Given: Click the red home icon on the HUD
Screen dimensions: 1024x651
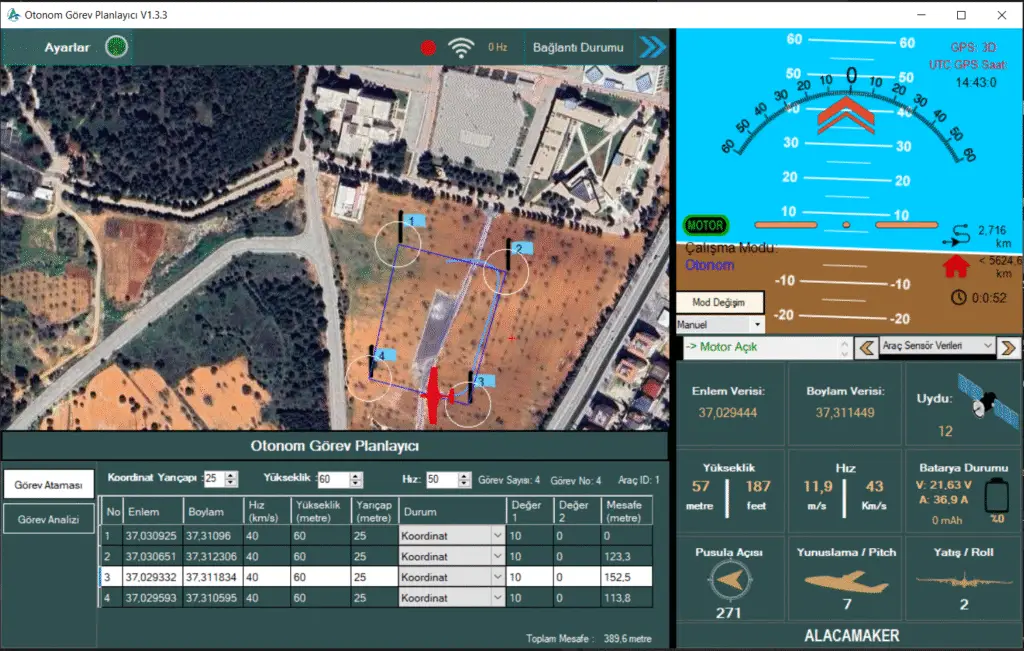Looking at the screenshot, I should click(x=956, y=266).
